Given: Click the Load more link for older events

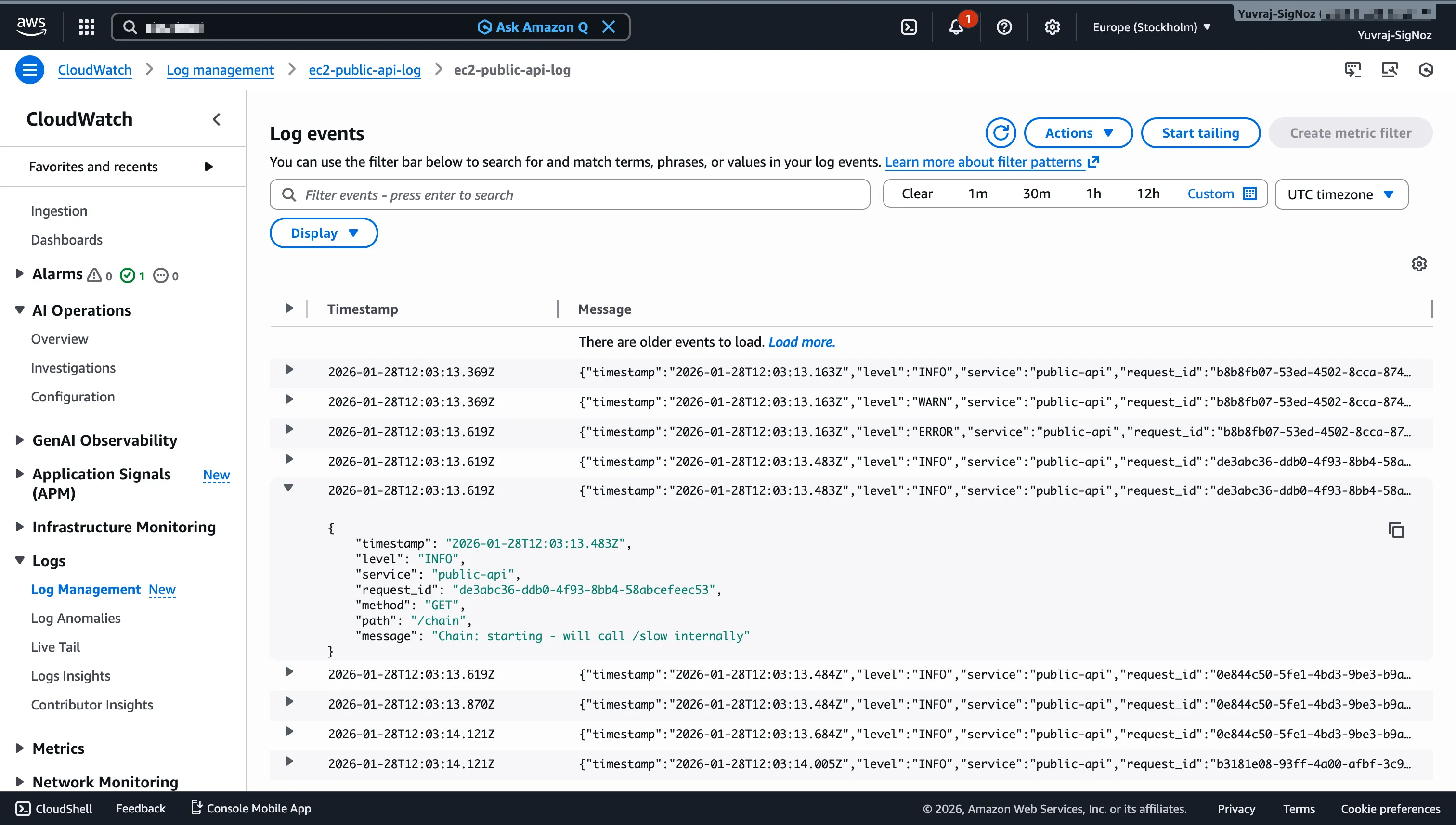Looking at the screenshot, I should (x=801, y=342).
